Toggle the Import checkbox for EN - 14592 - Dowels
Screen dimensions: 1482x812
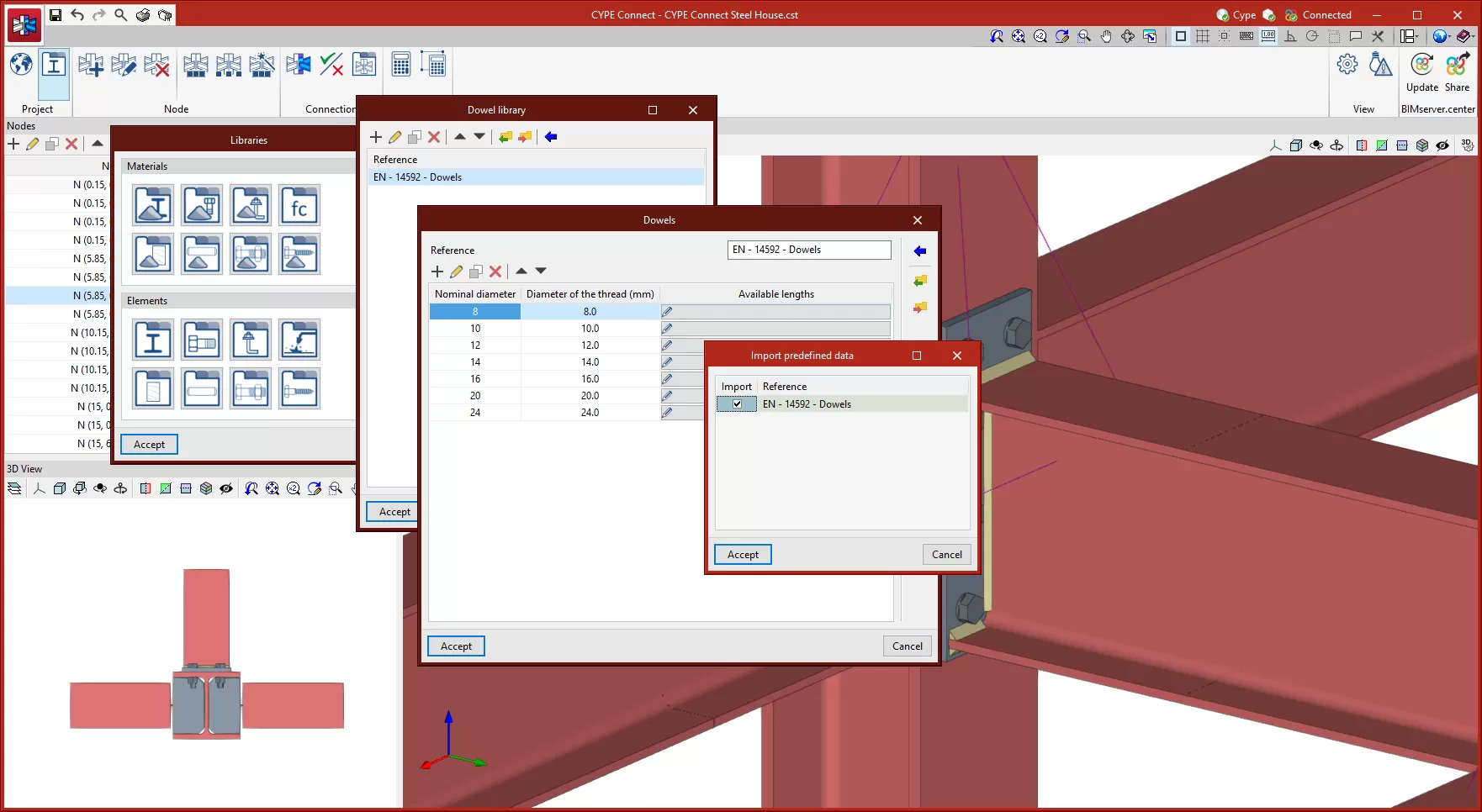point(737,404)
